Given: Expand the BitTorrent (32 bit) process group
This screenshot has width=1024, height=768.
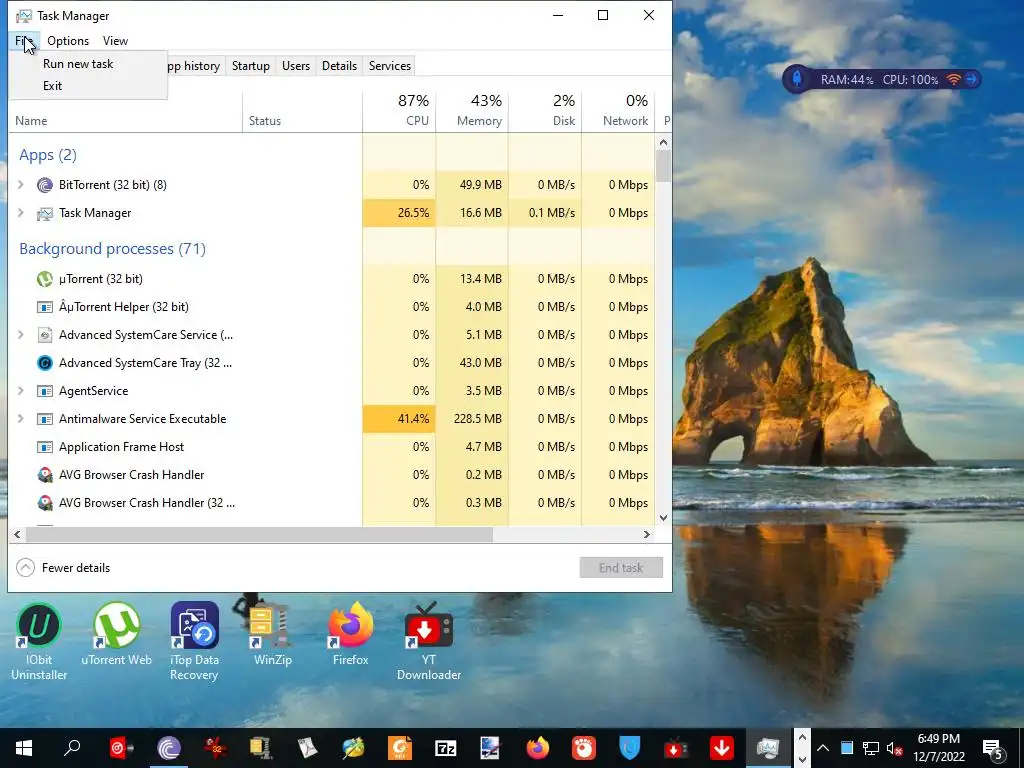Looking at the screenshot, I should 20,185.
